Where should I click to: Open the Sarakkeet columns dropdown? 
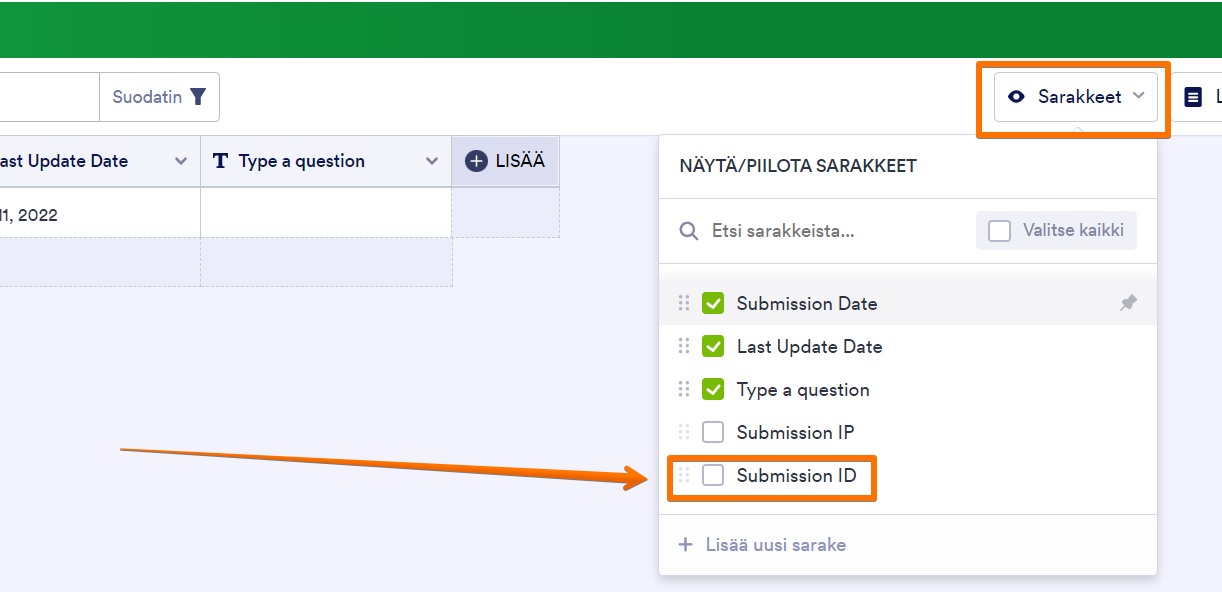(1075, 97)
